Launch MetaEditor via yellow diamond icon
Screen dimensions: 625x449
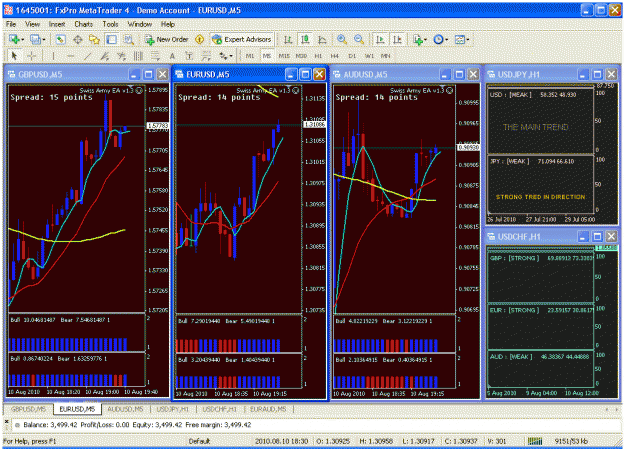click(x=199, y=39)
